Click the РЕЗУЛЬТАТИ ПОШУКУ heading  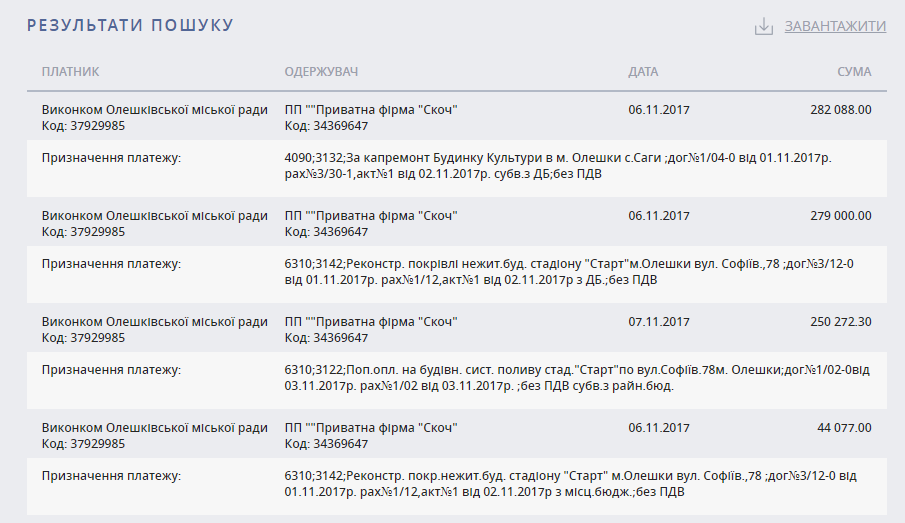pos(130,25)
